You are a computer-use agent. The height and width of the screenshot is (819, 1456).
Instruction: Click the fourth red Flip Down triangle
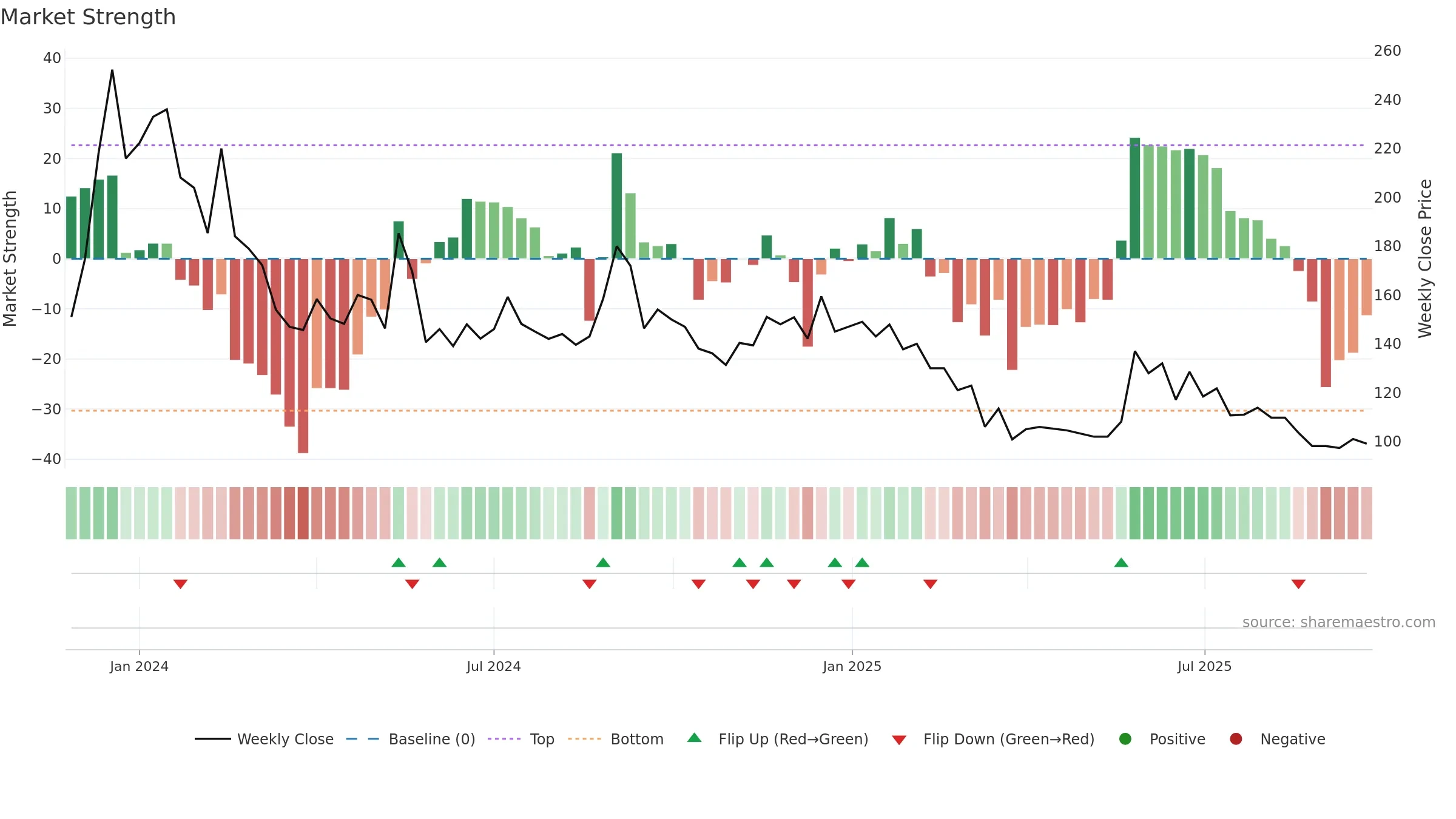coord(698,584)
